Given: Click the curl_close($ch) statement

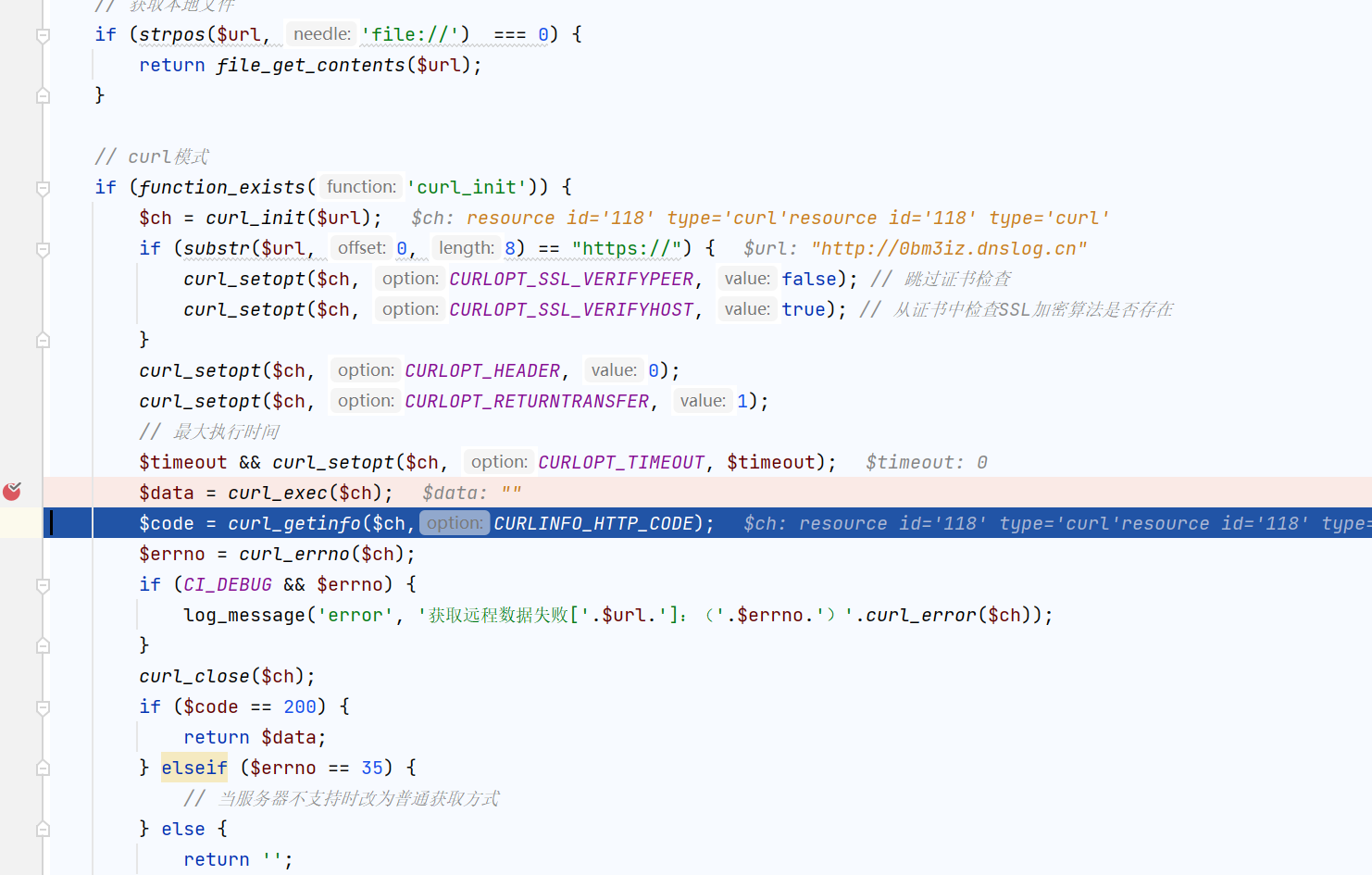Looking at the screenshot, I should pos(227,676).
